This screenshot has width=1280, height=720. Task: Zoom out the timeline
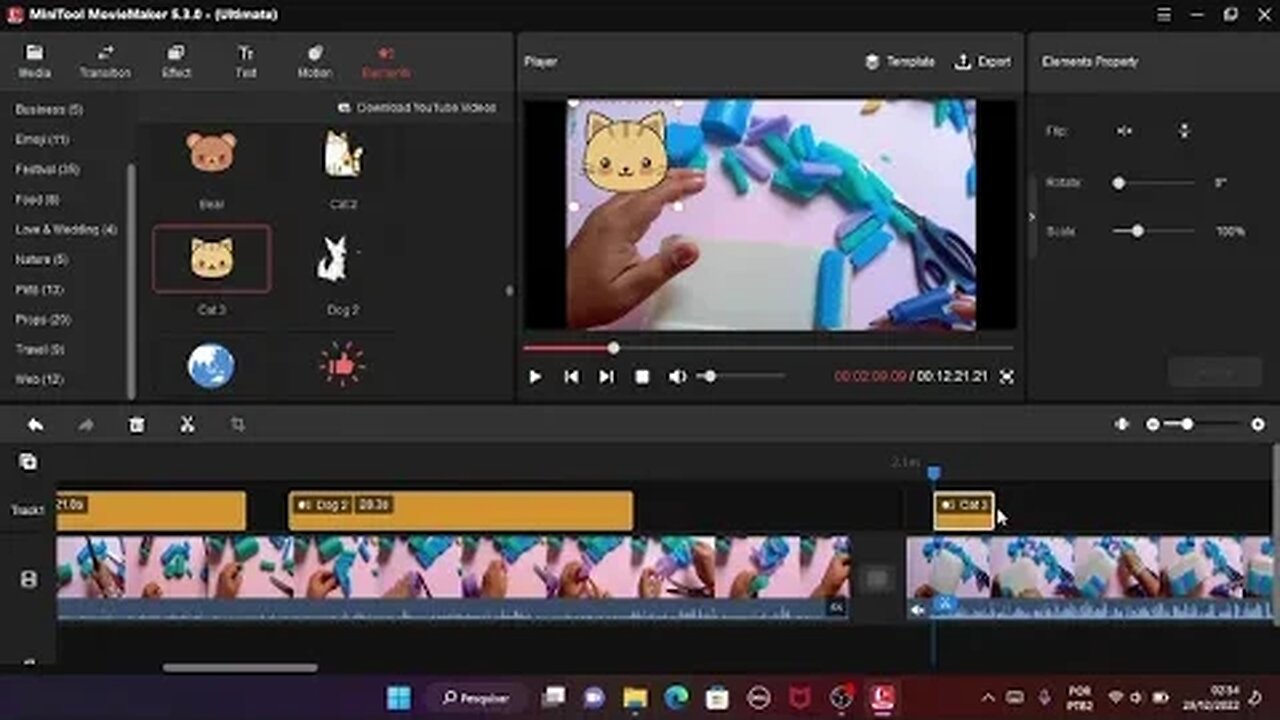[1153, 425]
